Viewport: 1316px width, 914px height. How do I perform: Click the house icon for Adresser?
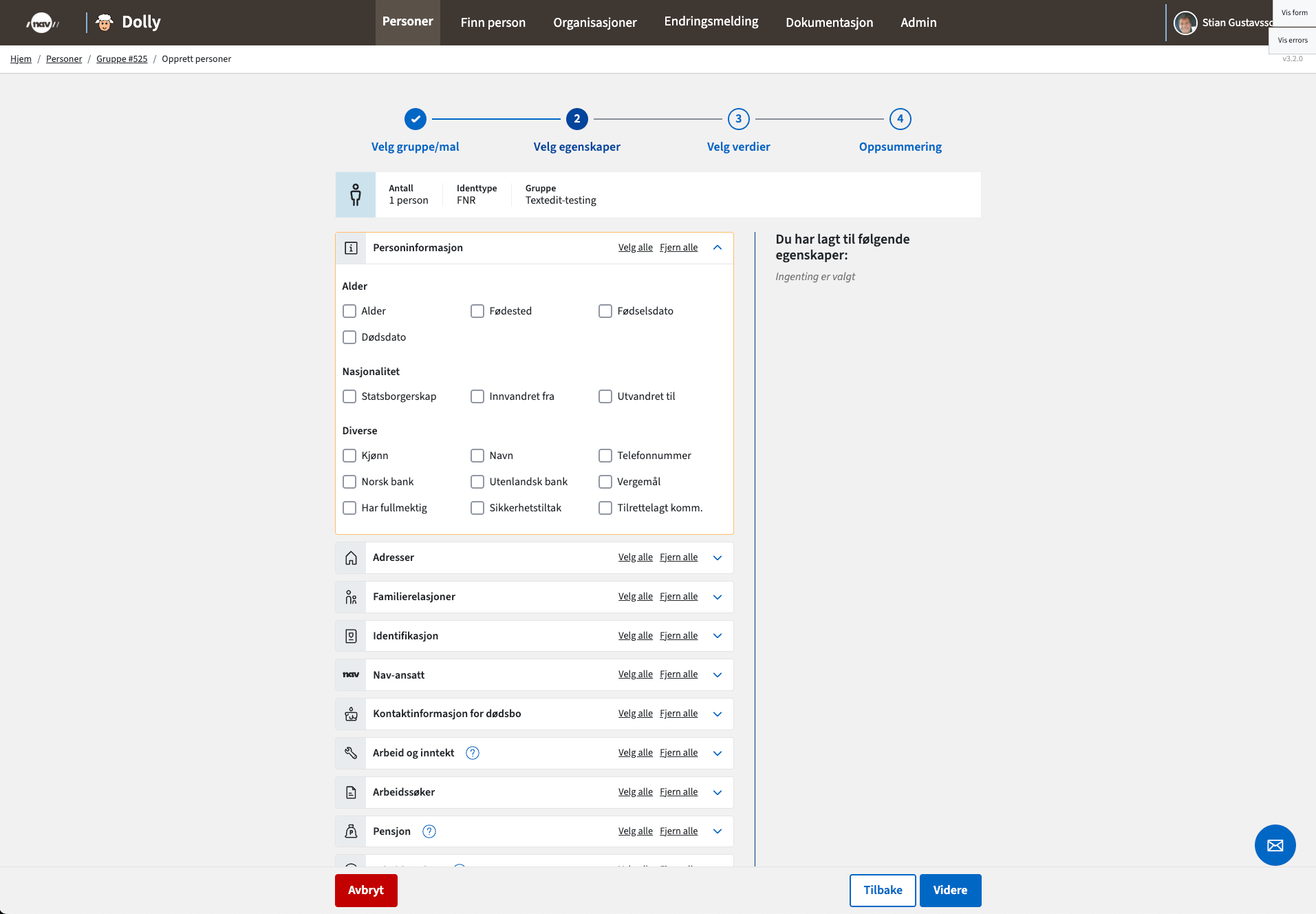coord(351,558)
